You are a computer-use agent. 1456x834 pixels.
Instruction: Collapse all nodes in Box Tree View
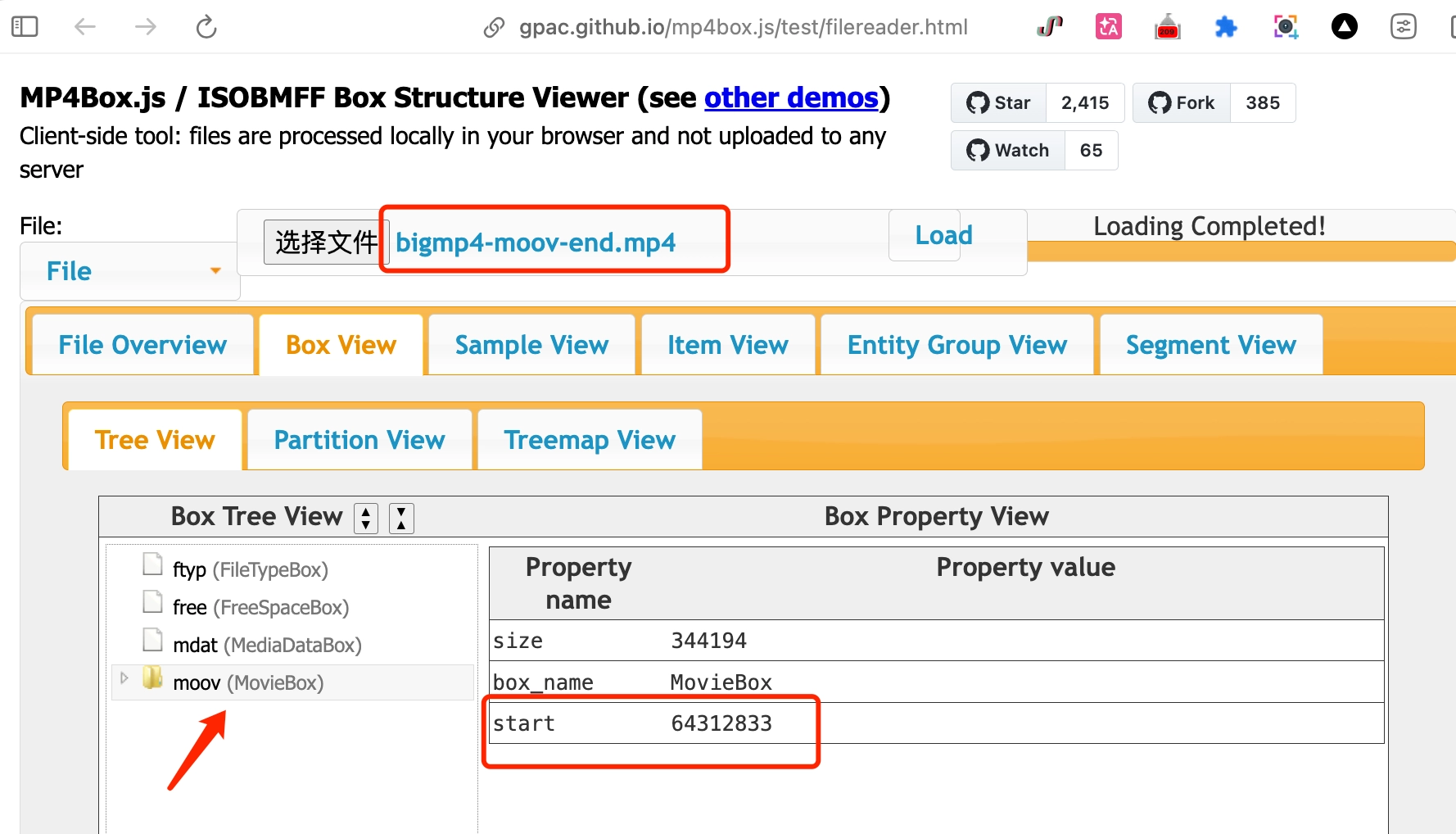point(401,519)
